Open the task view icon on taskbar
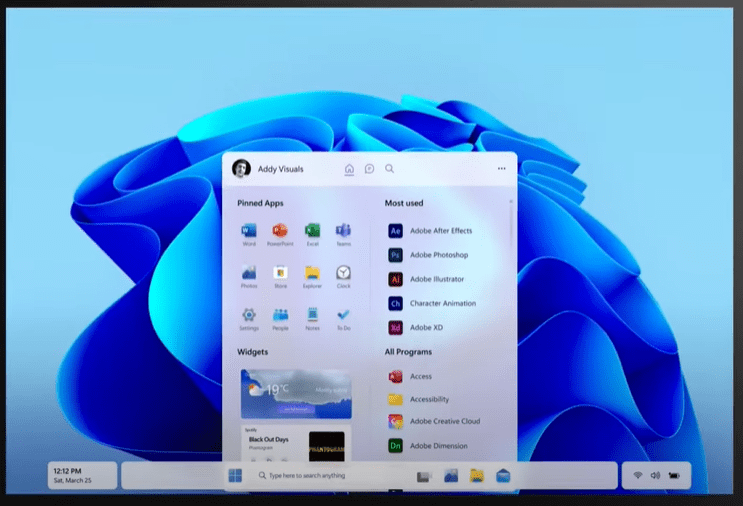The width and height of the screenshot is (743, 506). [x=424, y=476]
